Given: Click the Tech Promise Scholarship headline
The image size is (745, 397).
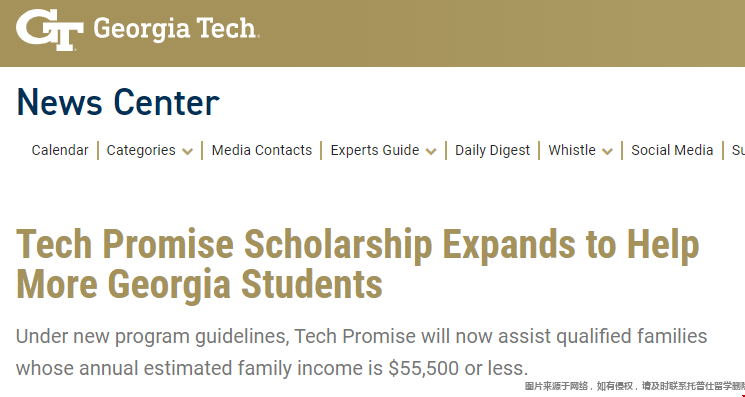Looking at the screenshot, I should coord(357,245).
